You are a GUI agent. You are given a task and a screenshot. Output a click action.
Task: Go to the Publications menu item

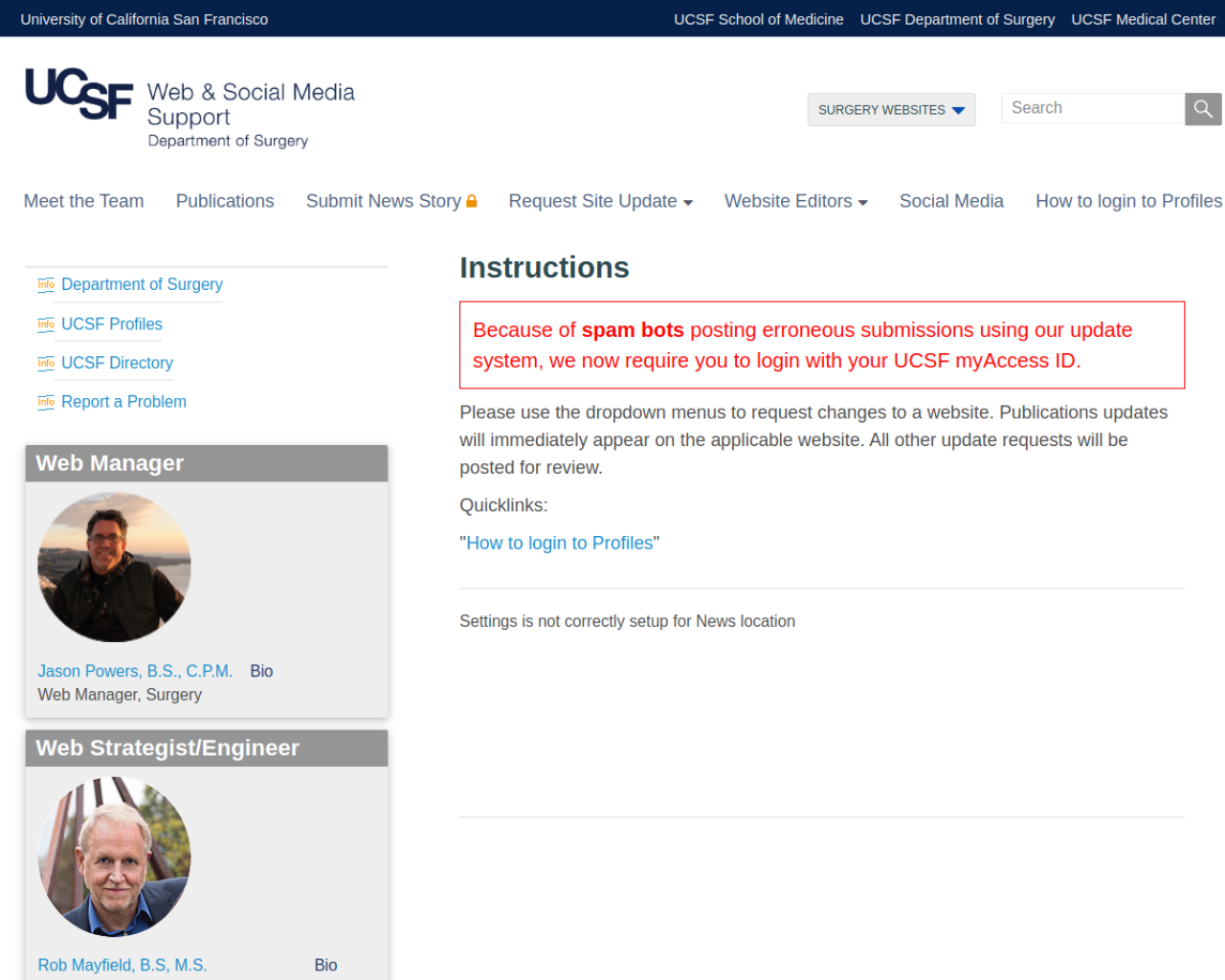[225, 201]
